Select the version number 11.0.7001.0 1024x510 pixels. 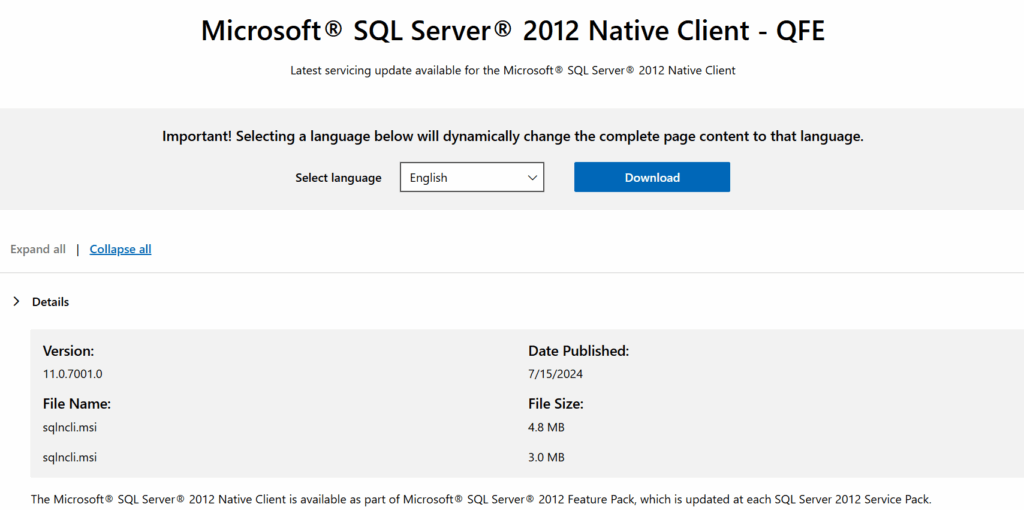pyautogui.click(x=72, y=374)
